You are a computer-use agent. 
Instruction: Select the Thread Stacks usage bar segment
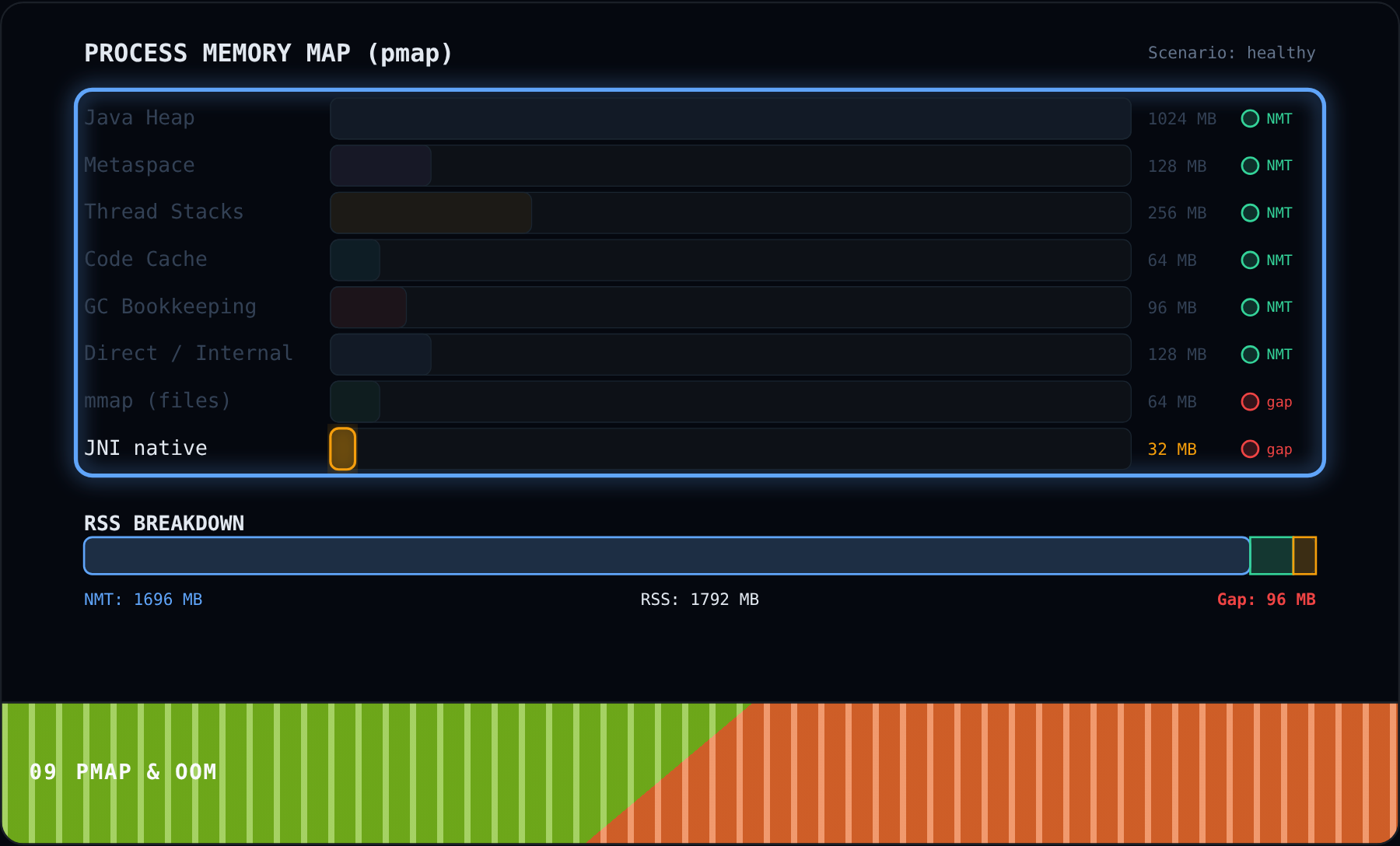point(431,213)
